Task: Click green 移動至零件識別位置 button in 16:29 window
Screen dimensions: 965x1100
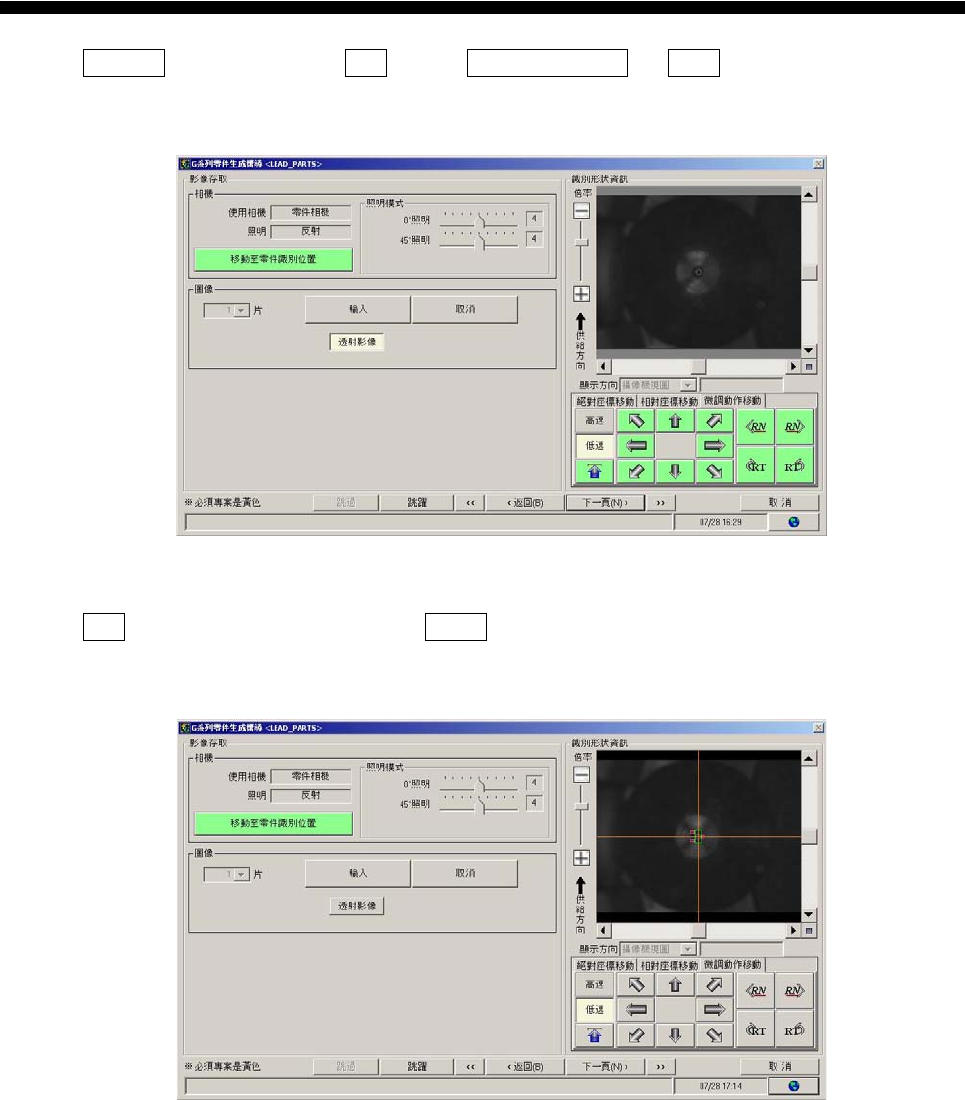Action: [274, 259]
